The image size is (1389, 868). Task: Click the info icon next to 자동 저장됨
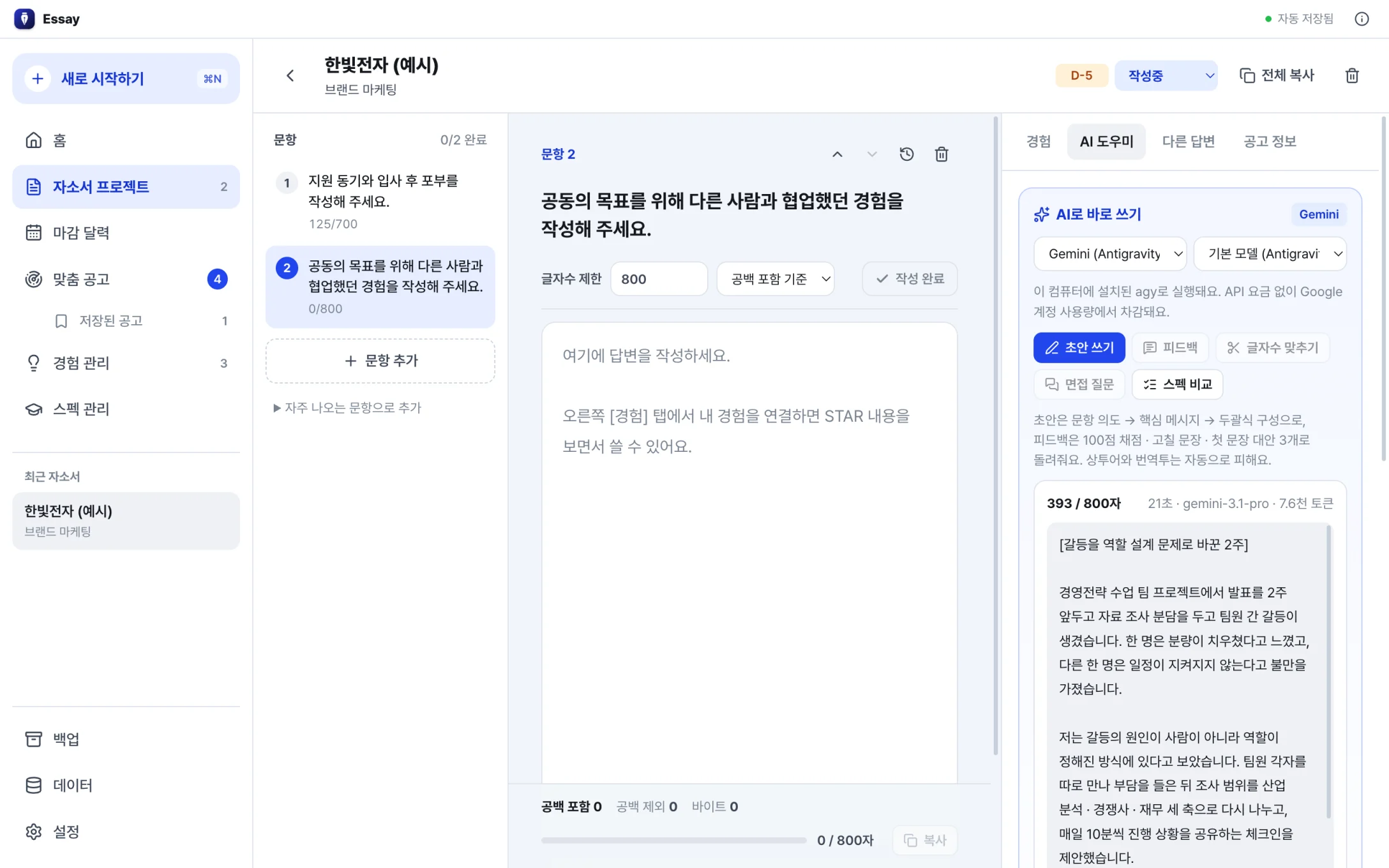(x=1362, y=19)
